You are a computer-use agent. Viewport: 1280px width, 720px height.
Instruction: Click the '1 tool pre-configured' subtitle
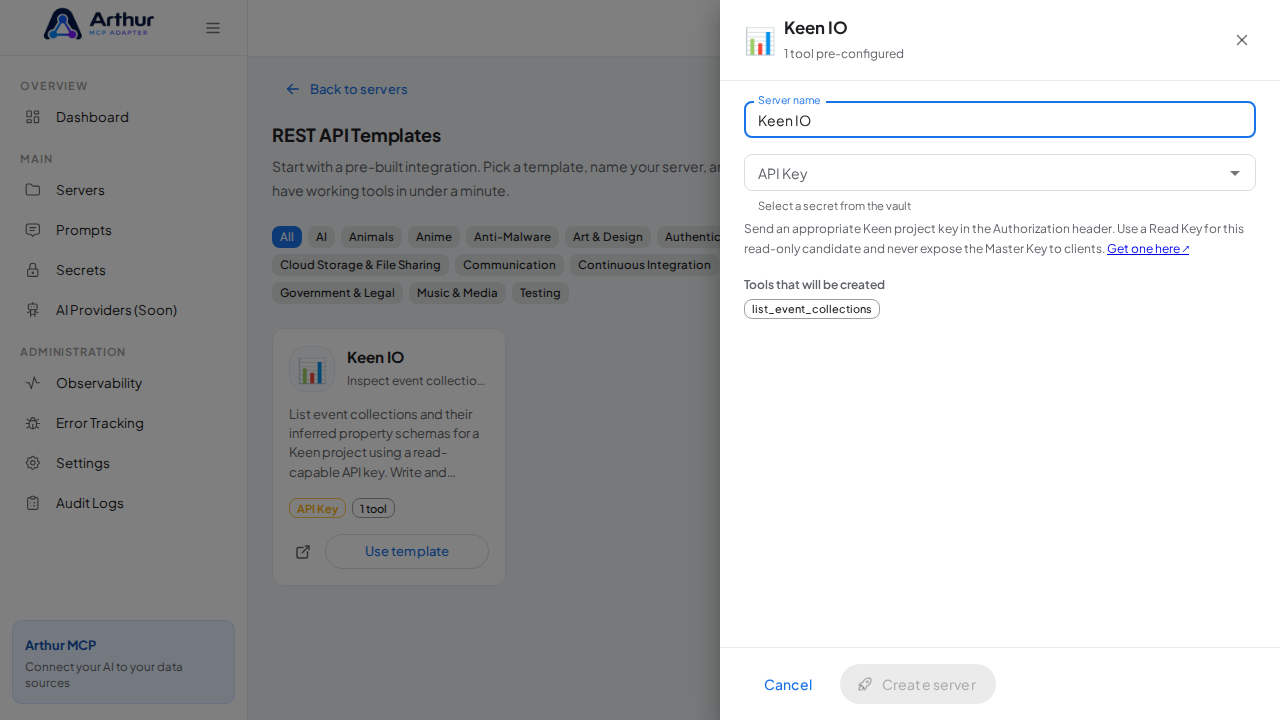(x=844, y=54)
